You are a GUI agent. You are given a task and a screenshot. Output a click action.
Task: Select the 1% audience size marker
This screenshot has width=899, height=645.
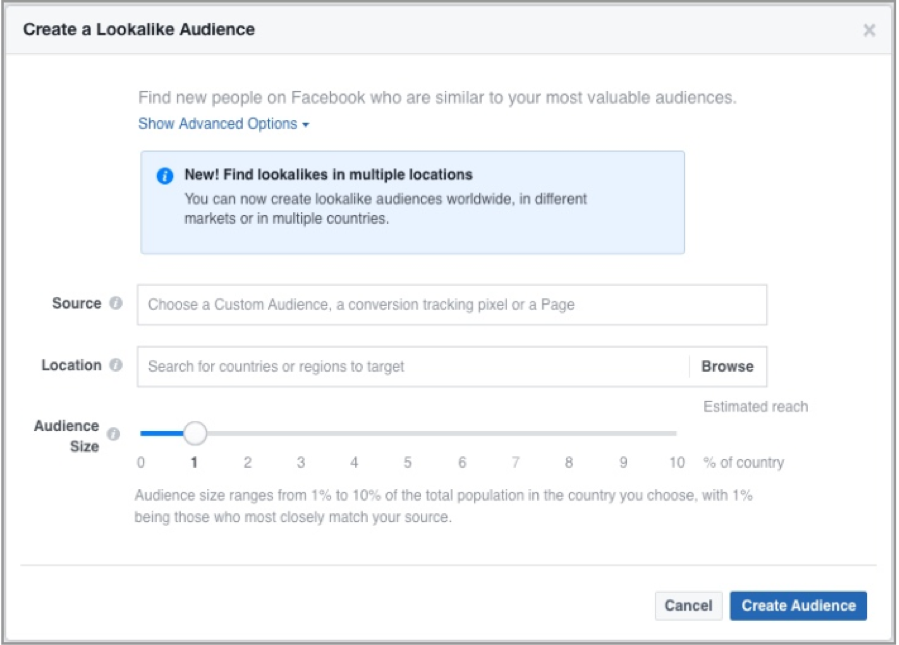point(194,433)
